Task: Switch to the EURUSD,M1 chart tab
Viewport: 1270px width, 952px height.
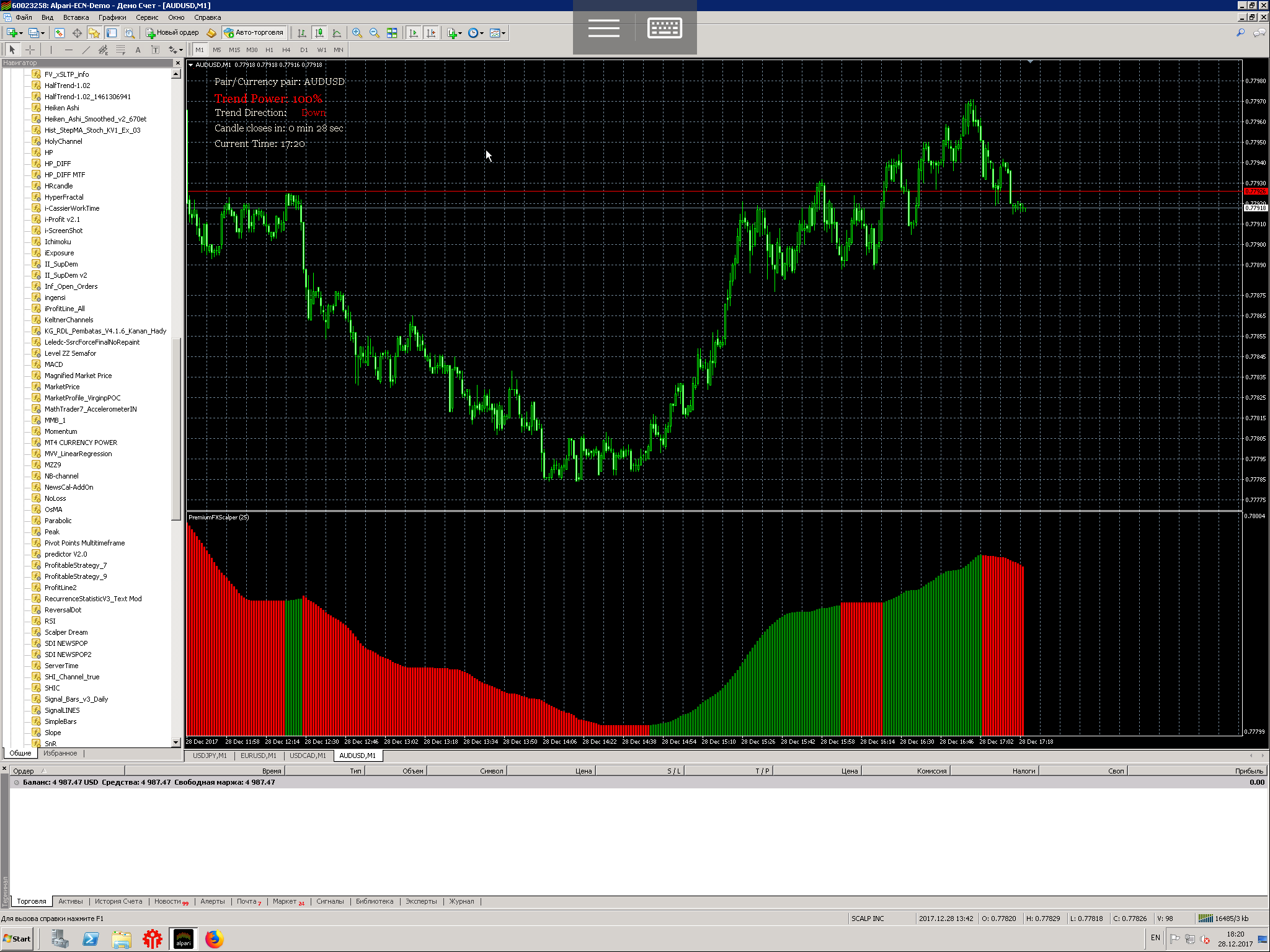Action: tap(259, 756)
